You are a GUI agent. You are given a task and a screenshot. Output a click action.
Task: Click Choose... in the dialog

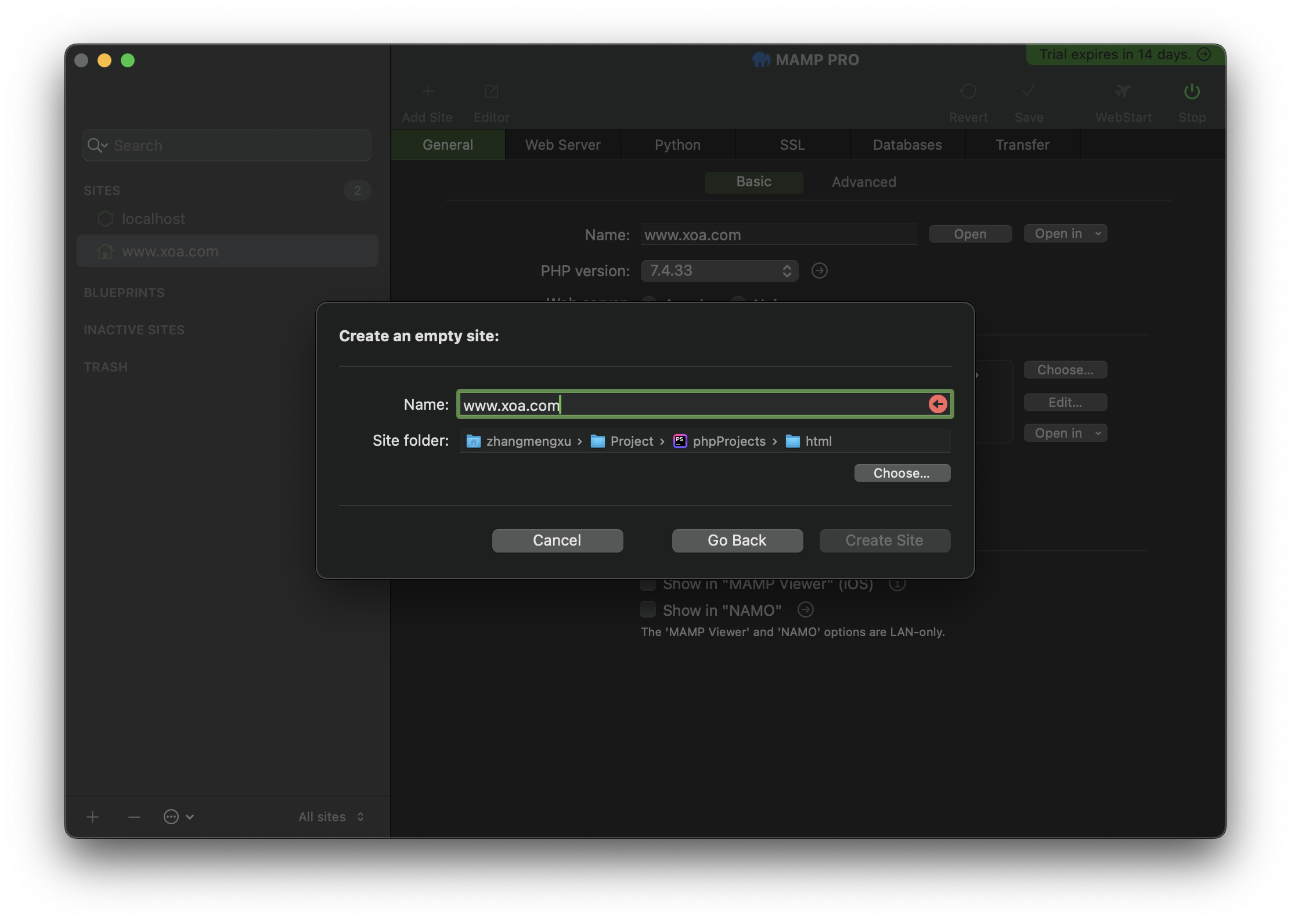tap(902, 473)
